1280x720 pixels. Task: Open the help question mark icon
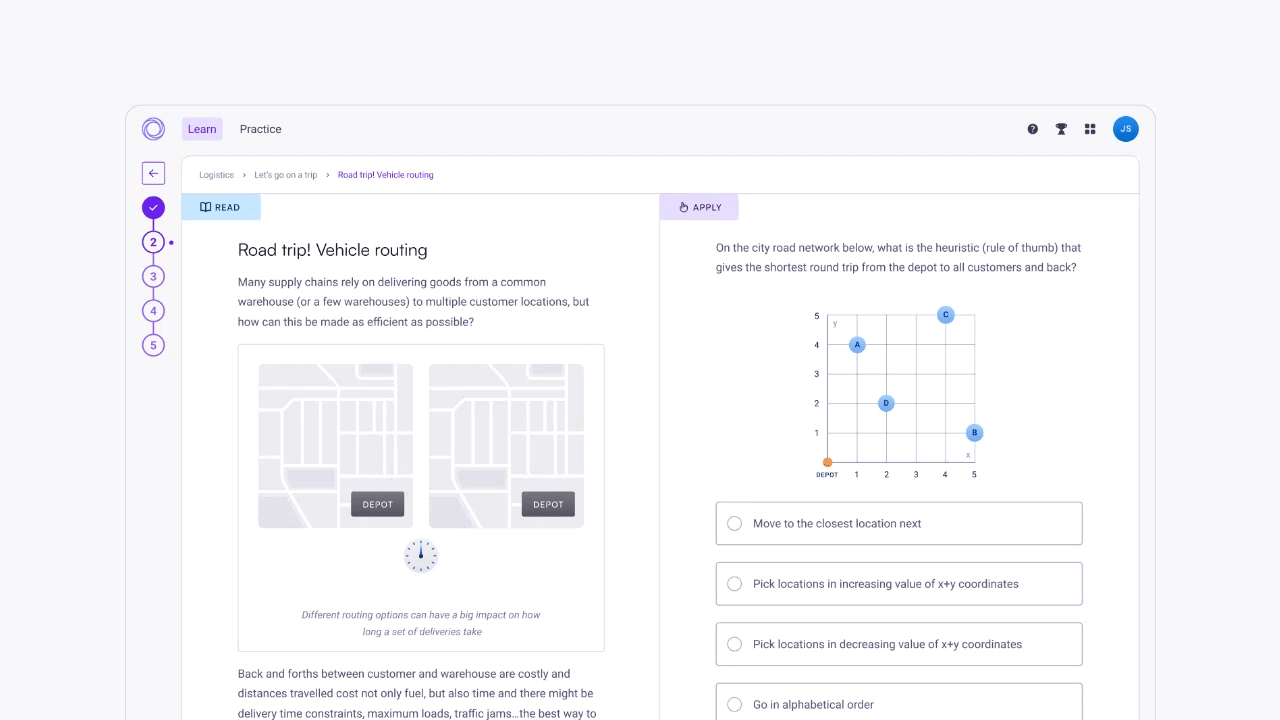click(1033, 129)
